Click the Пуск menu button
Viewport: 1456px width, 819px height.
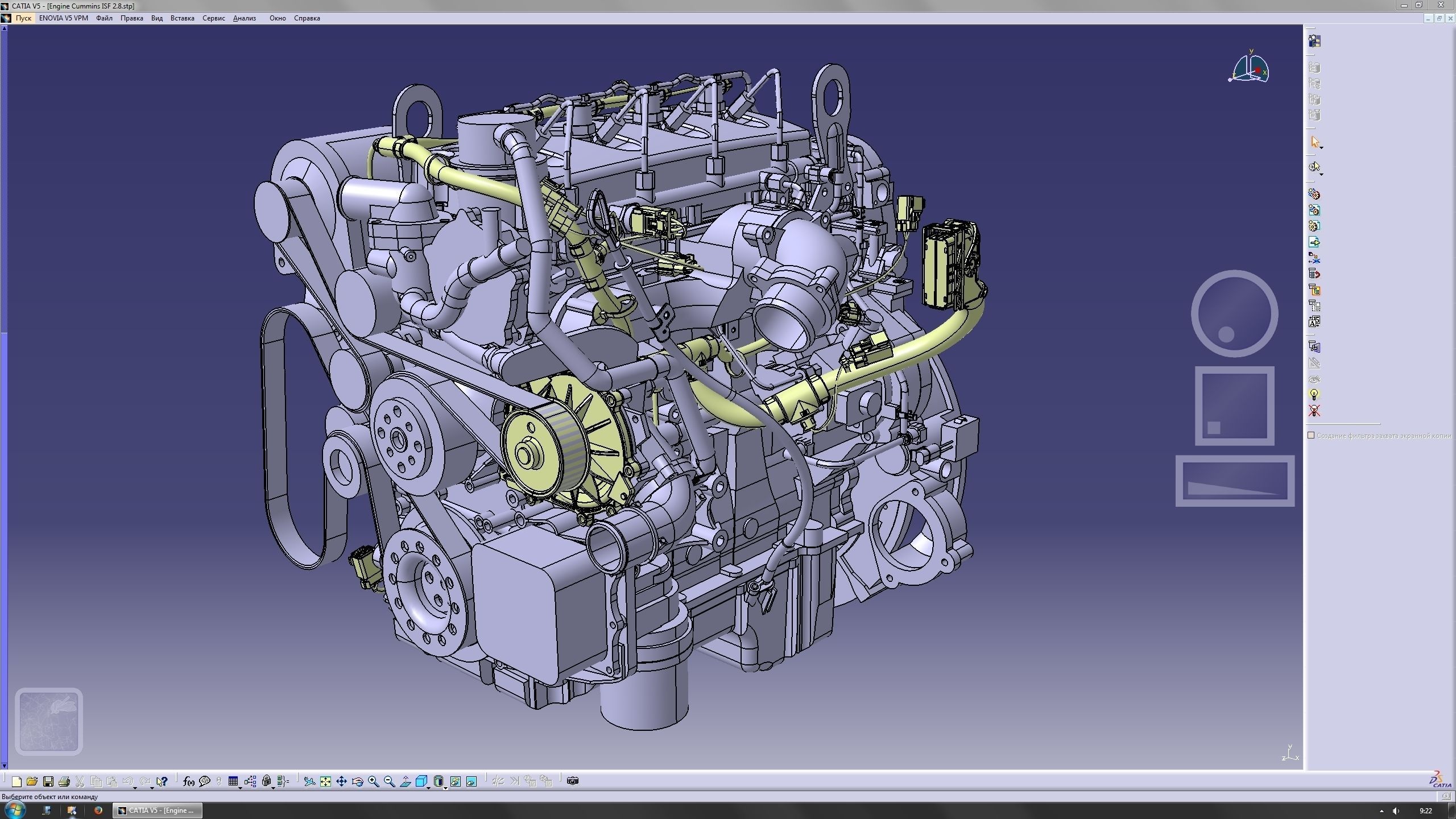[x=23, y=18]
